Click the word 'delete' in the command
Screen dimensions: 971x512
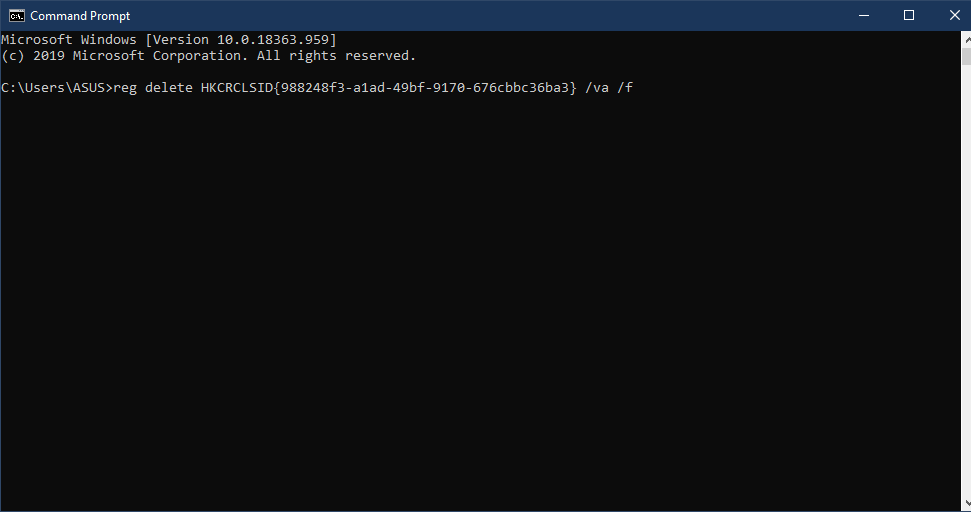tap(169, 88)
